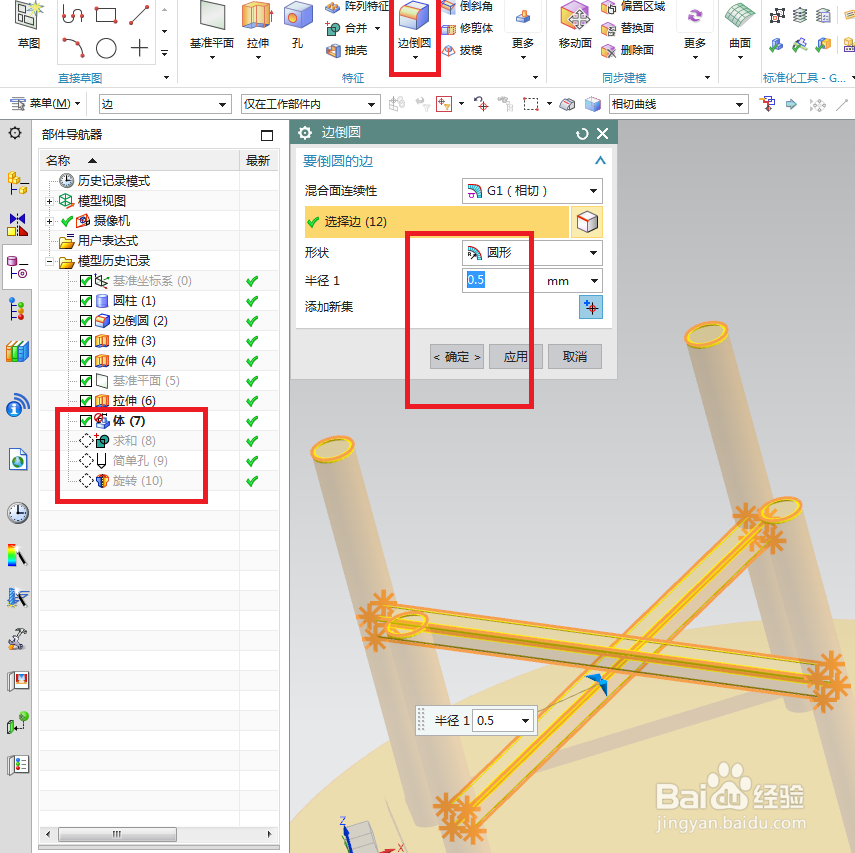Click the body selection cube icon
The height and width of the screenshot is (853, 855).
pos(587,222)
